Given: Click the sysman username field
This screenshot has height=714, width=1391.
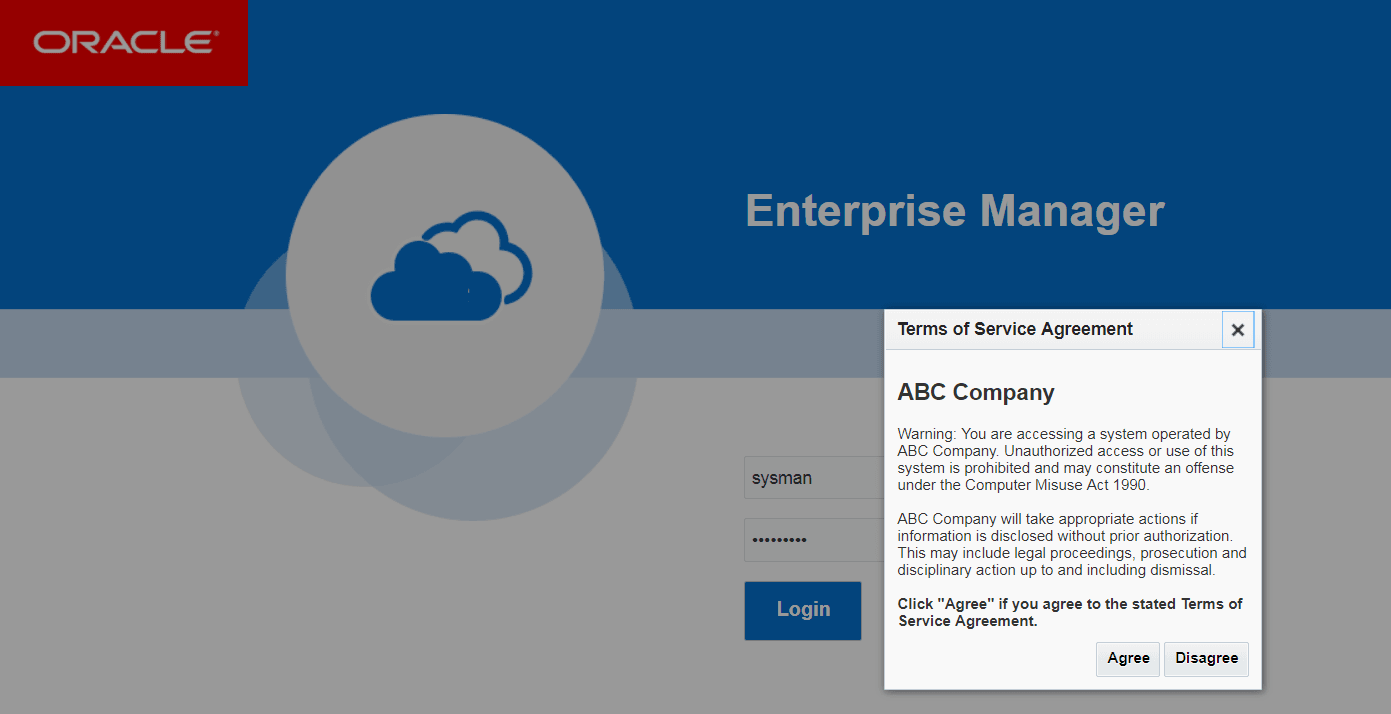Looking at the screenshot, I should pos(810,477).
